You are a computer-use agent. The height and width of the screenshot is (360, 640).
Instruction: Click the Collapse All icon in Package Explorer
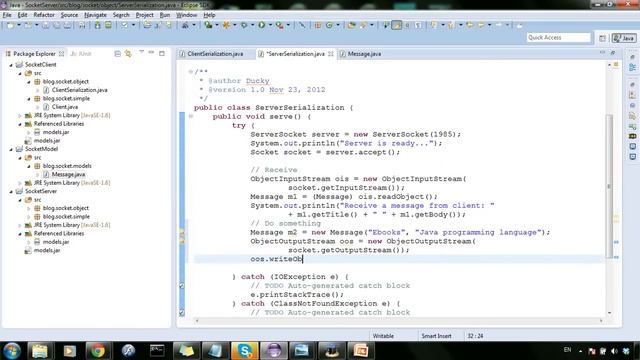[x=118, y=54]
